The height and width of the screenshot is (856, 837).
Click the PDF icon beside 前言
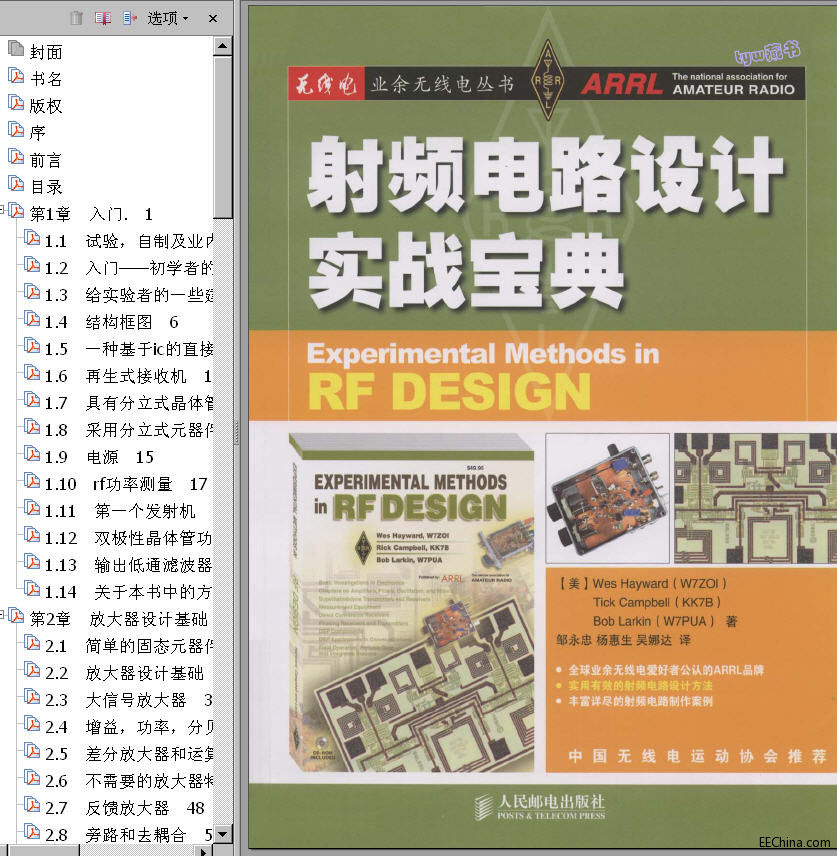click(16, 157)
